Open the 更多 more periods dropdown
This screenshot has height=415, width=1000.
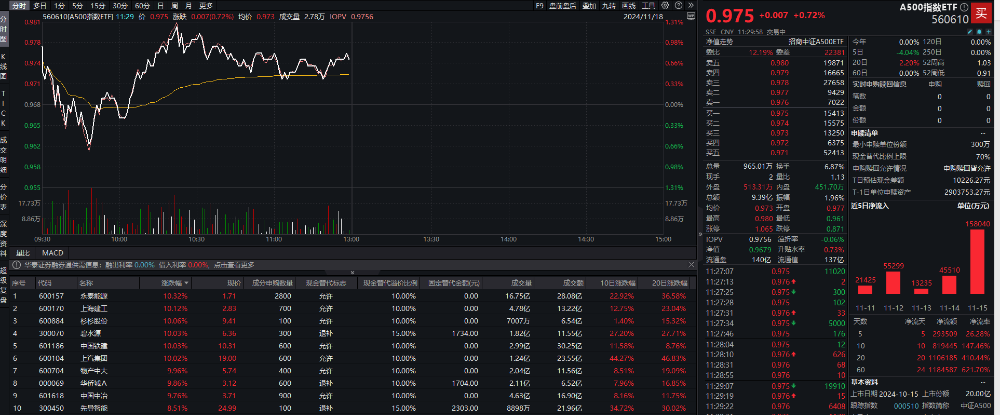tap(204, 5)
